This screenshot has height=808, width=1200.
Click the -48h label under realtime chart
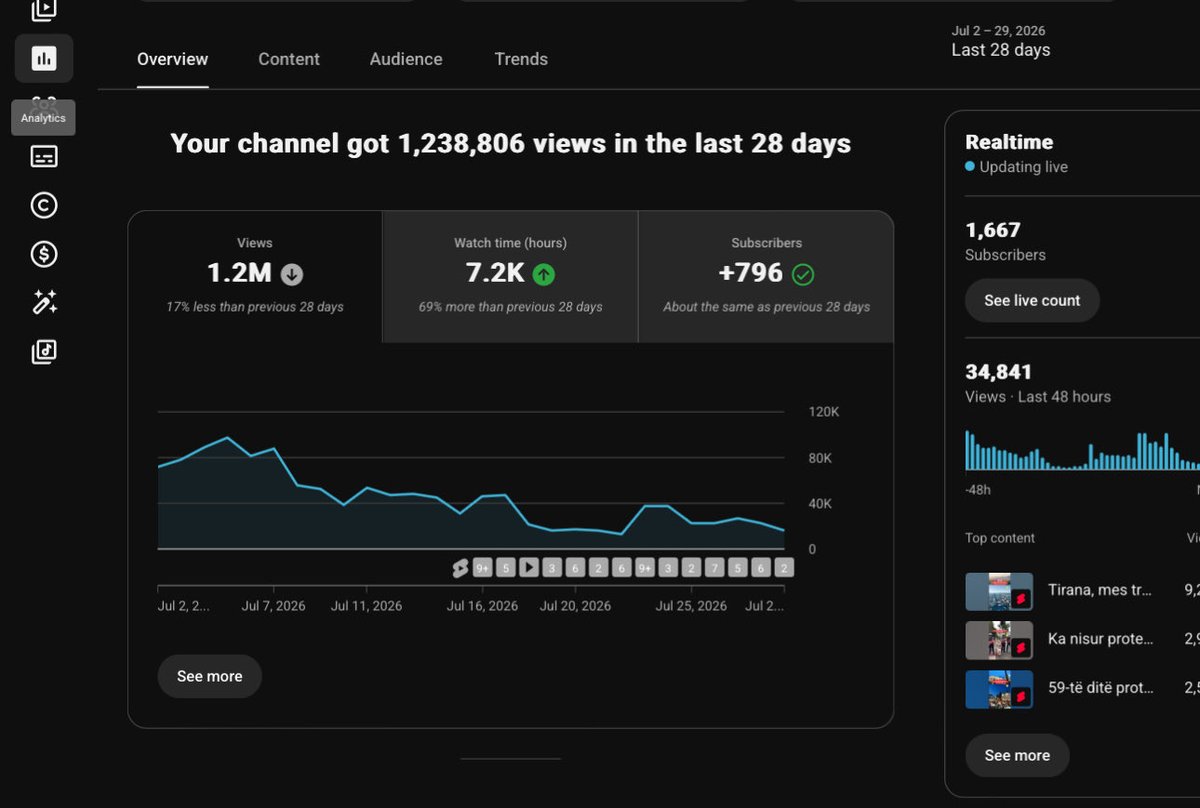[978, 490]
